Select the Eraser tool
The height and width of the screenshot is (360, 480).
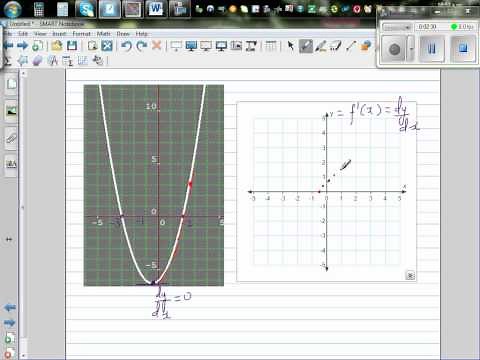click(335, 46)
